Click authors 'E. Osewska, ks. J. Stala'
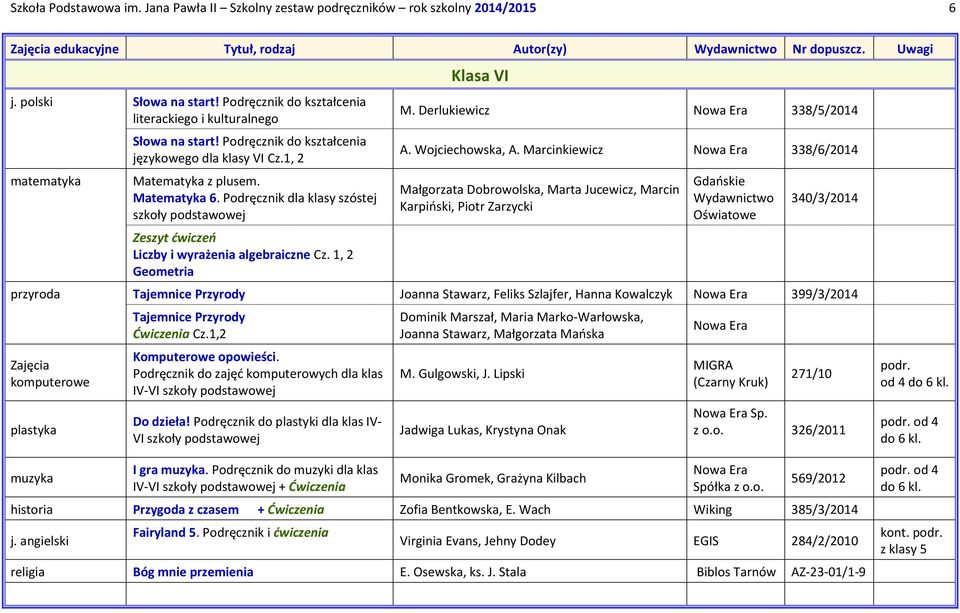Image resolution: width=960 pixels, height=613 pixels. (x=462, y=573)
